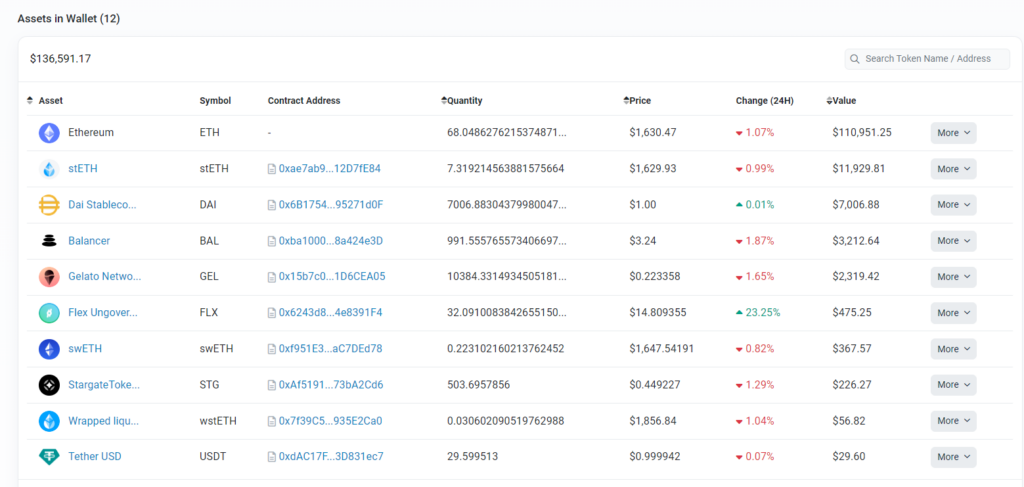Click the contract file icon beside 0xba1000...8a424e3D
This screenshot has width=1024, height=487.
pos(272,241)
